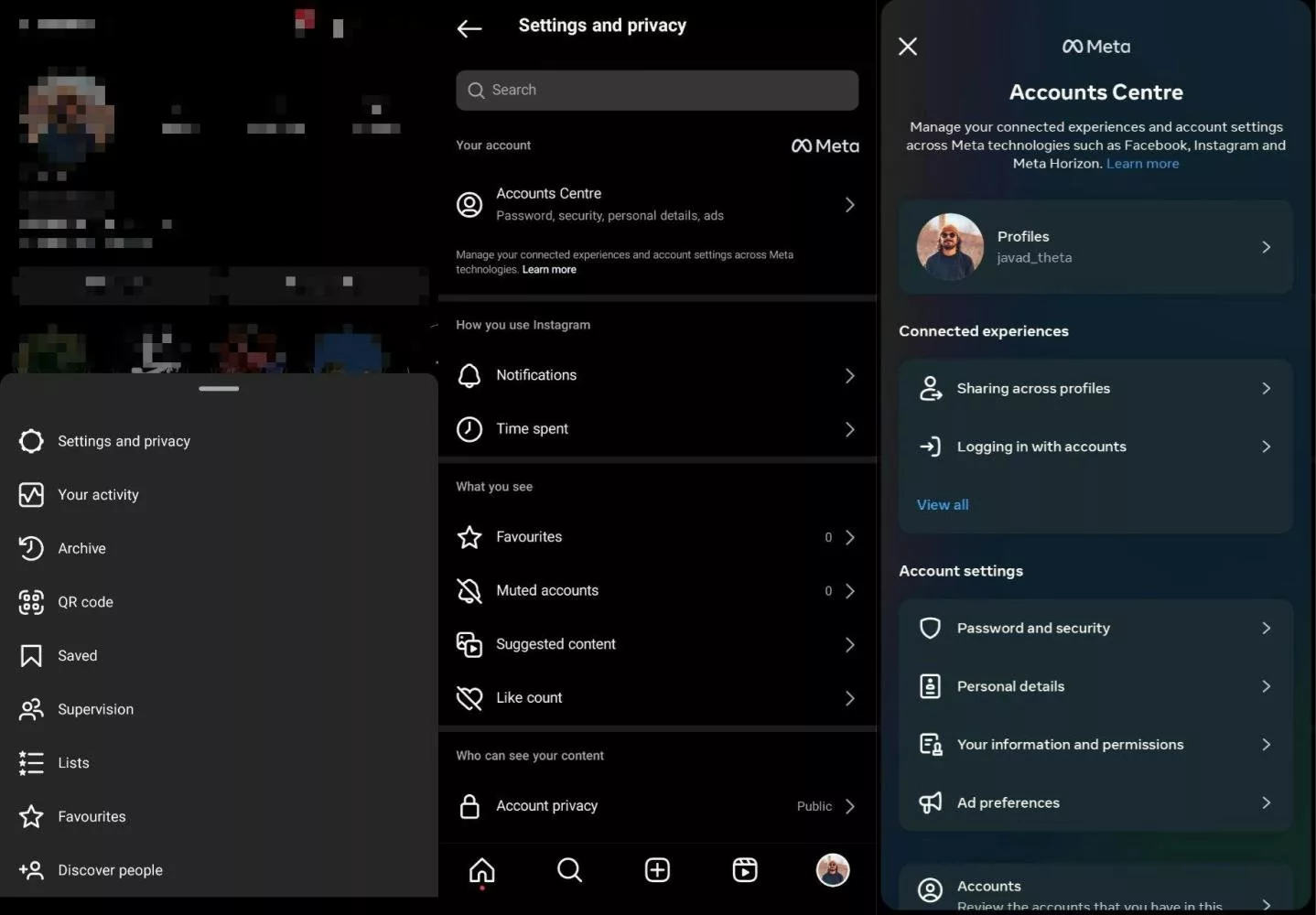This screenshot has height=915, width=1316.
Task: Expand the Like count chevron
Action: click(850, 698)
